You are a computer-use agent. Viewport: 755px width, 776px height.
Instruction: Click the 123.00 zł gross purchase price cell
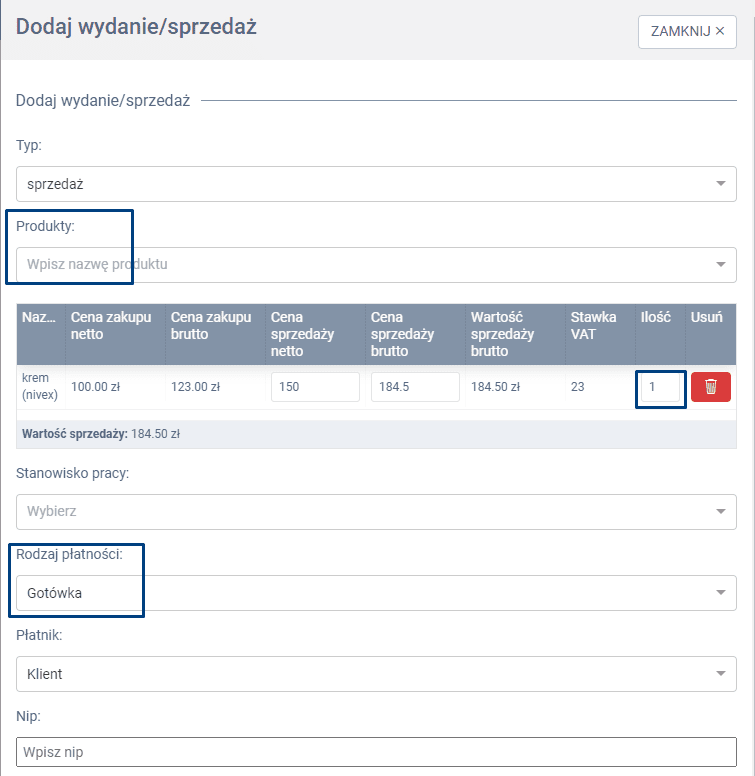click(x=196, y=387)
